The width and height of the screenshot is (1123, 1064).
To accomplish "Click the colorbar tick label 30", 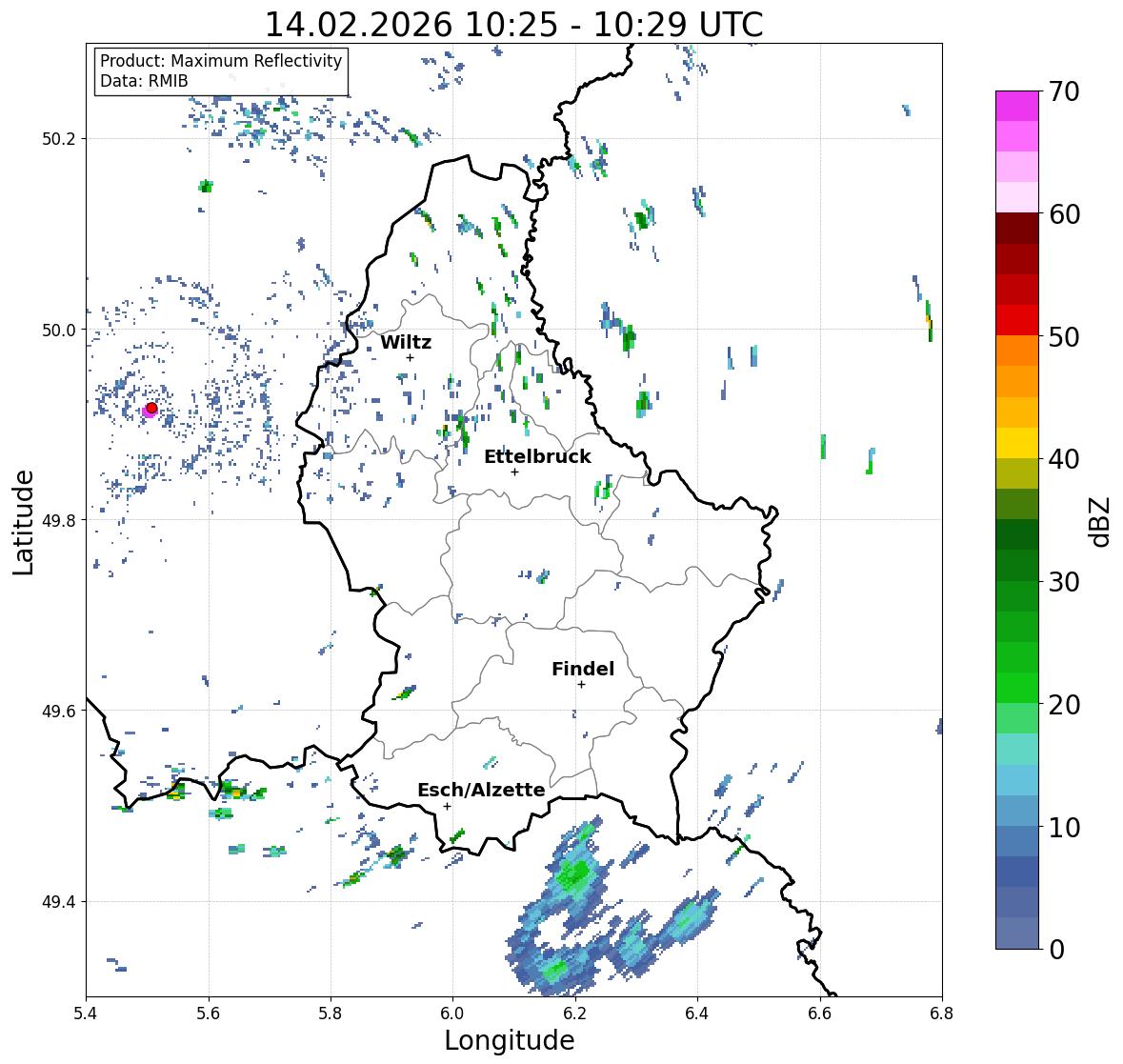I will pyautogui.click(x=1064, y=581).
